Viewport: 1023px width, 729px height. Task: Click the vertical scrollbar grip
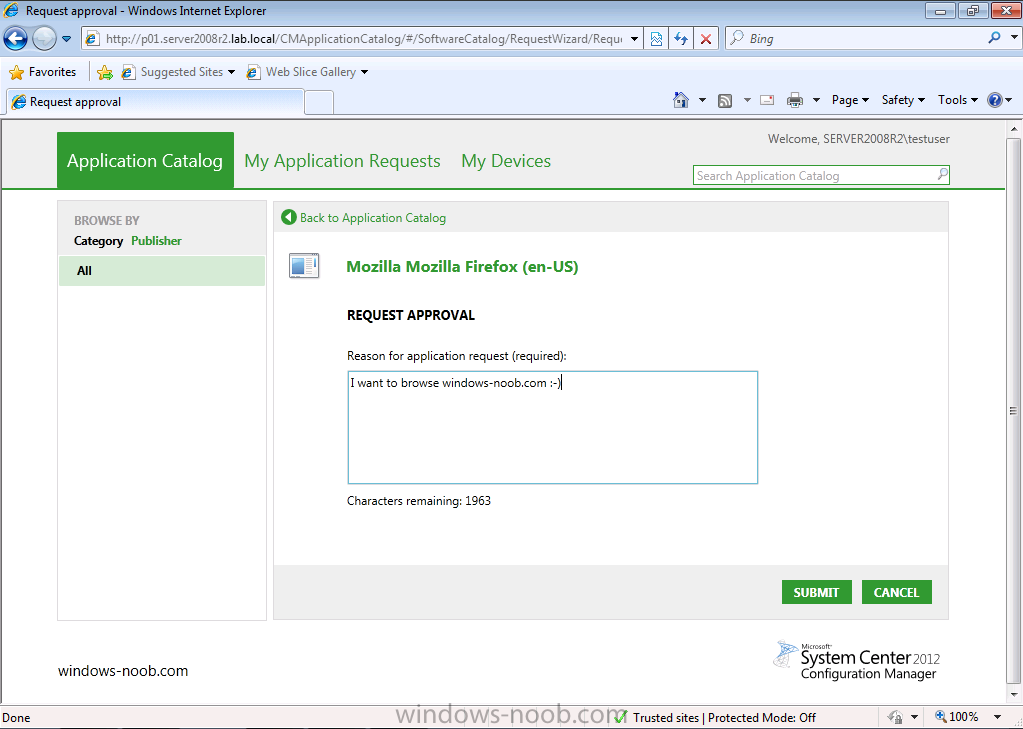click(1013, 411)
